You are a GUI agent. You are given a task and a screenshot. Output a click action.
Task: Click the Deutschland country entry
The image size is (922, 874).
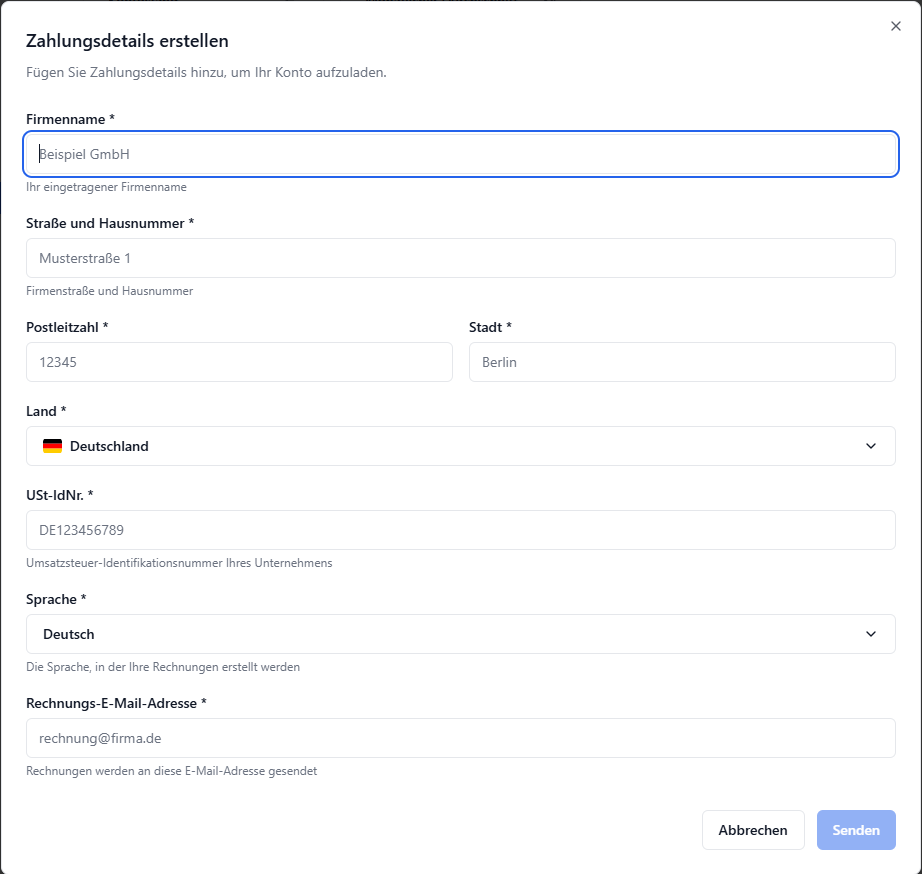pos(107,446)
